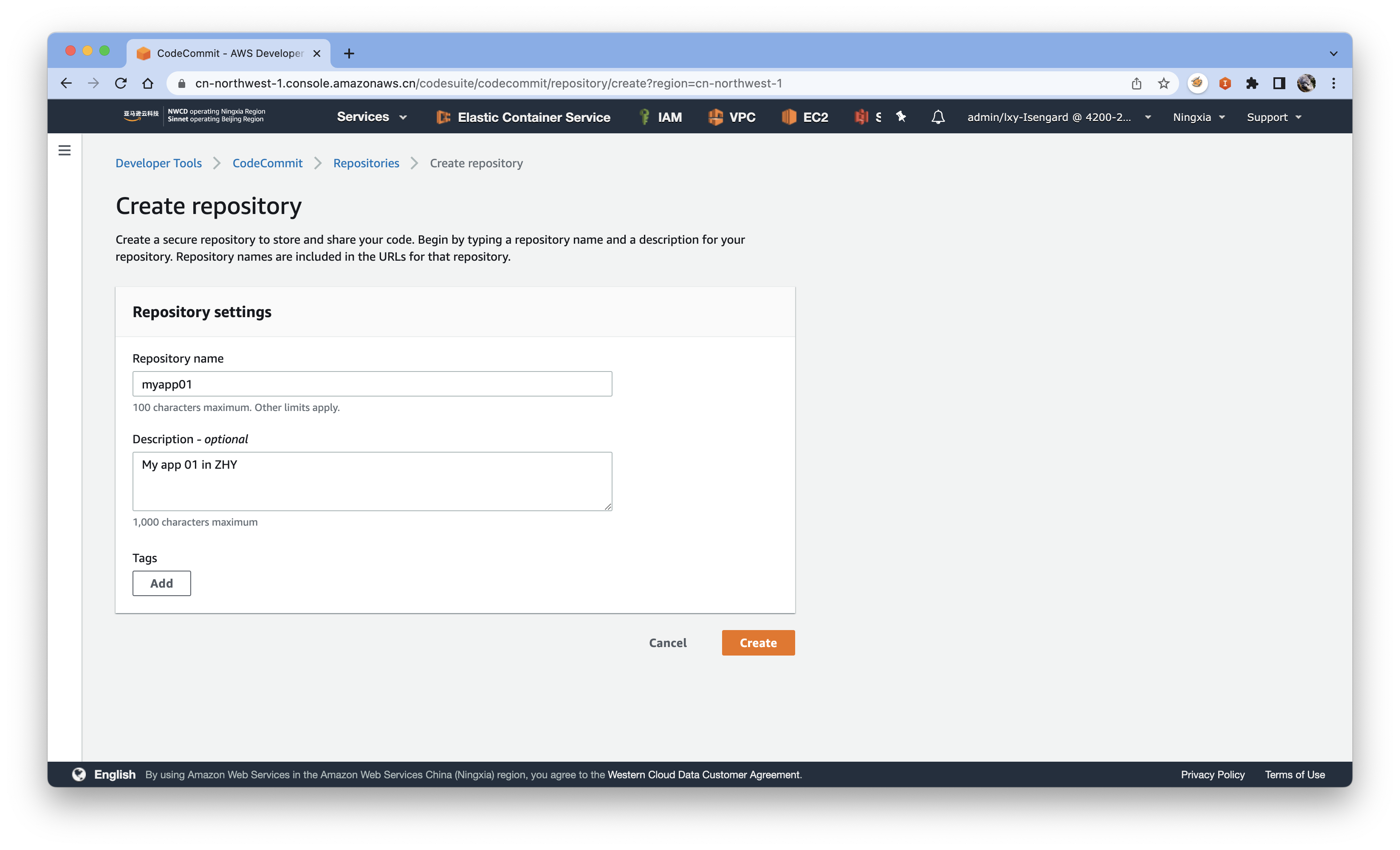Expand the tab search chevron
The width and height of the screenshot is (1400, 850).
click(1333, 53)
